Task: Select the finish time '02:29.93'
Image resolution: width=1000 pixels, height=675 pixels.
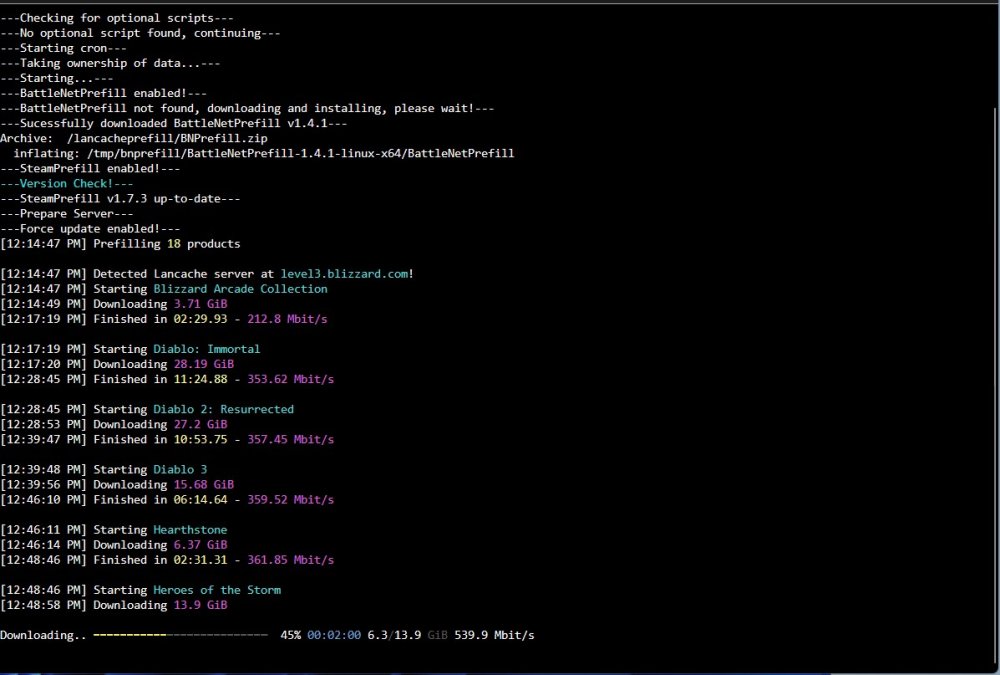Action: 200,319
